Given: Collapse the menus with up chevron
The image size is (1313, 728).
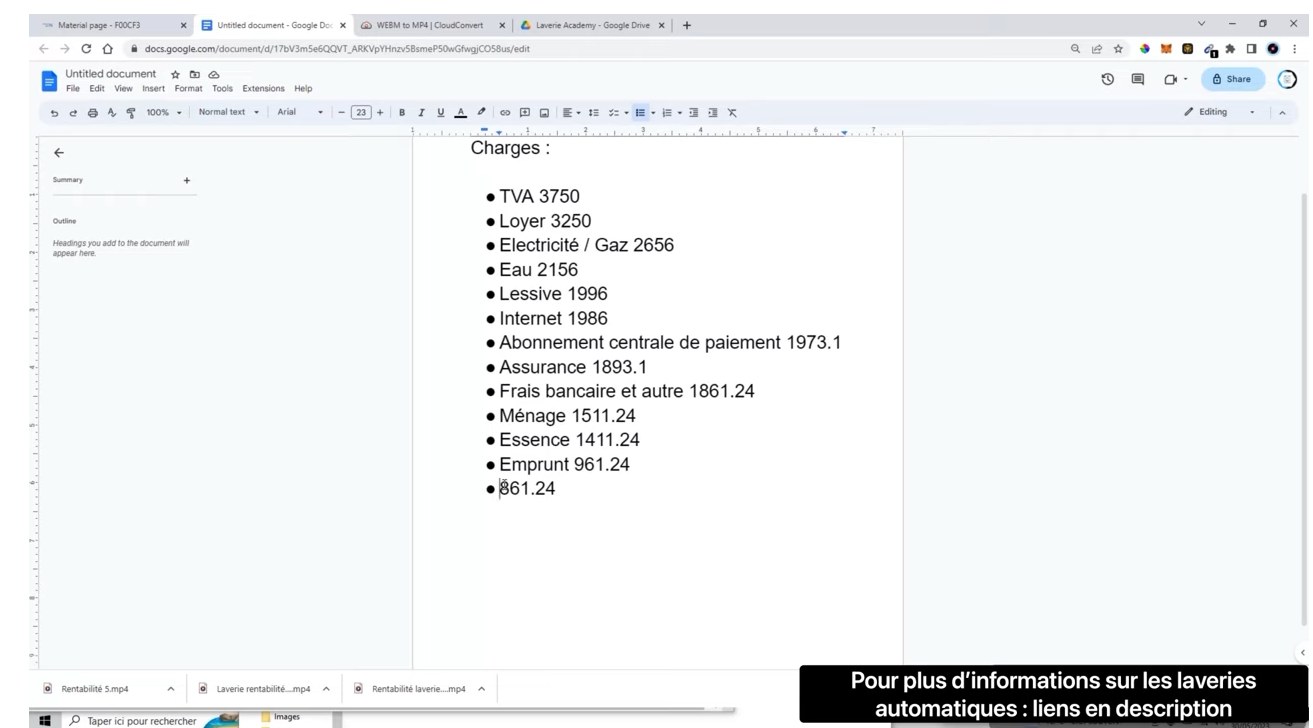Looking at the screenshot, I should click(x=1282, y=113).
